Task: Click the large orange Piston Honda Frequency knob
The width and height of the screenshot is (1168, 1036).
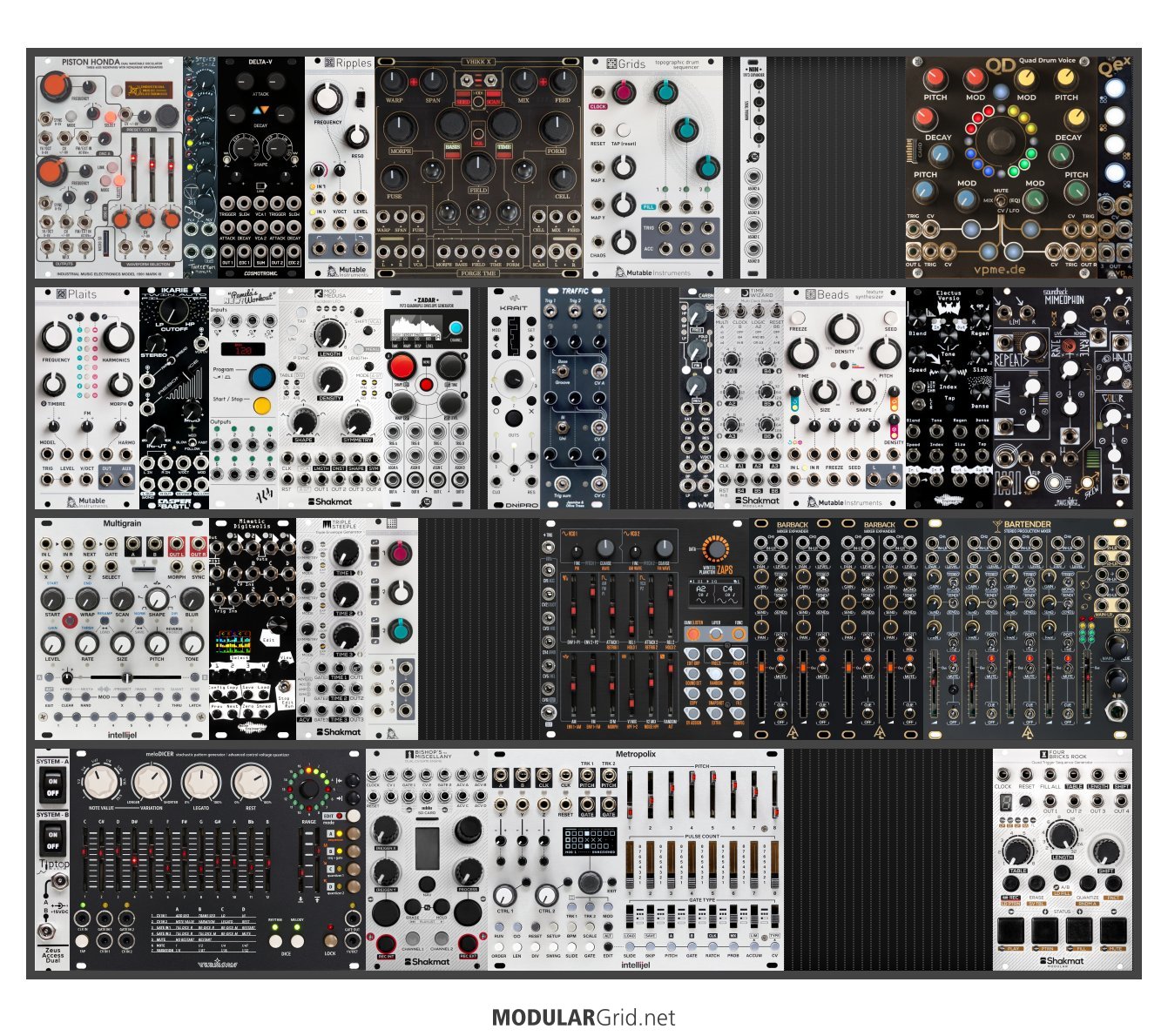Action: [55, 85]
